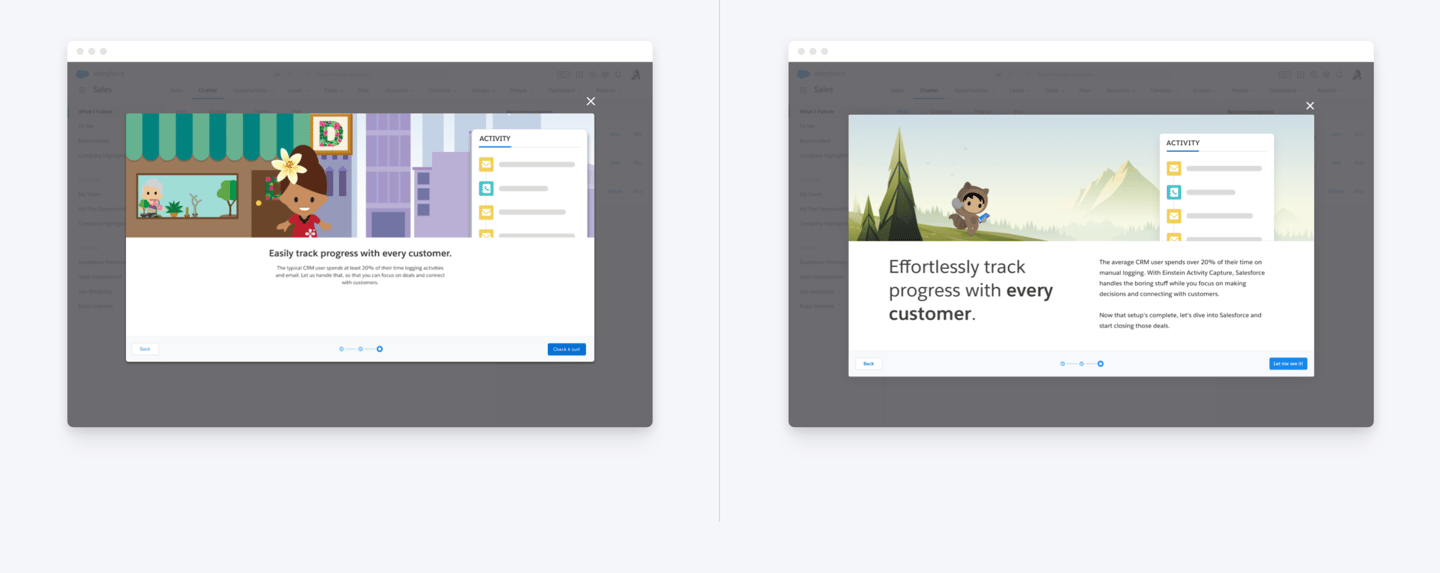
Task: Click the user avatar icon behind the storefront dialog
Action: (x=636, y=74)
